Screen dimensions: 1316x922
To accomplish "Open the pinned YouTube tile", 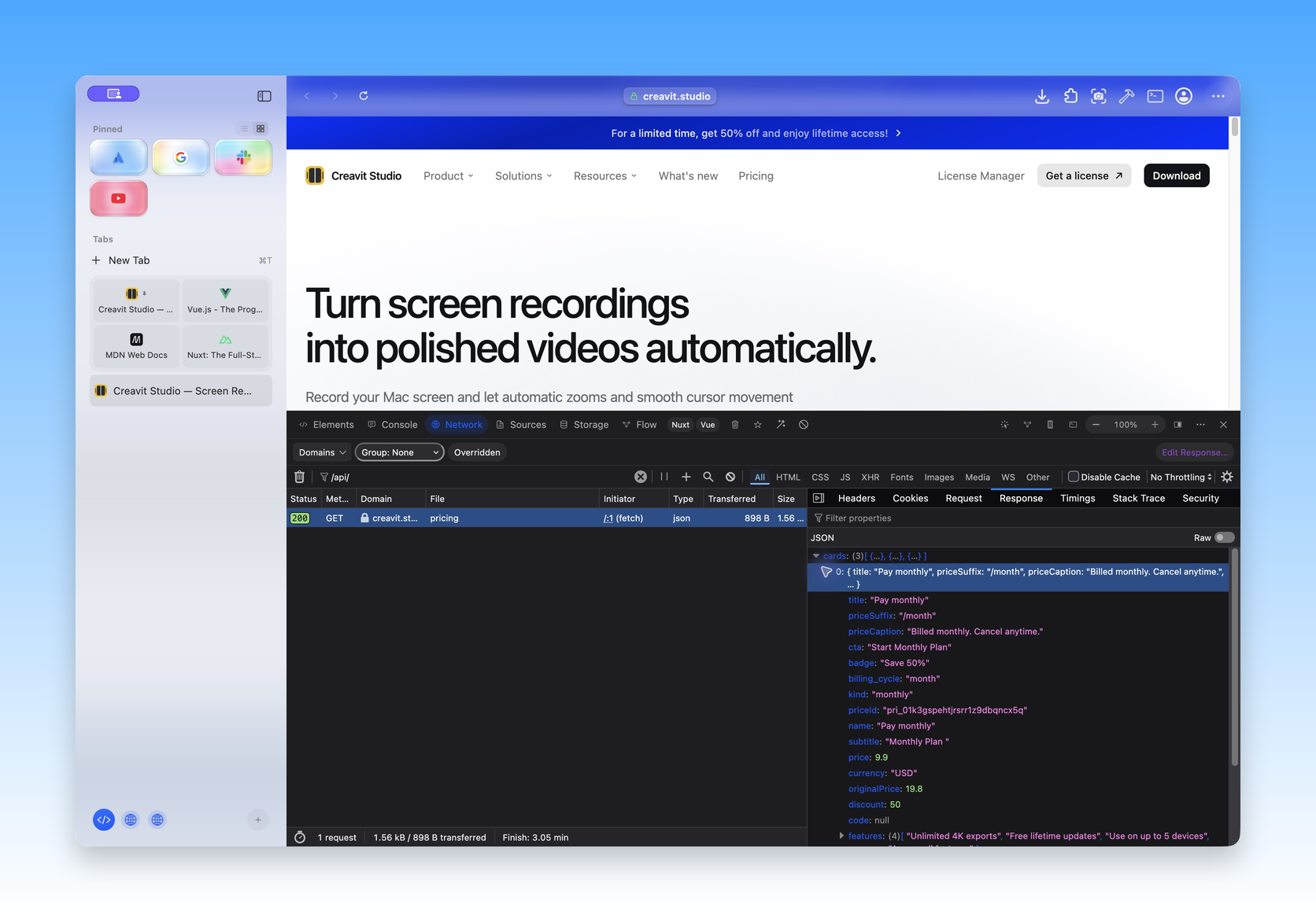I will (119, 198).
